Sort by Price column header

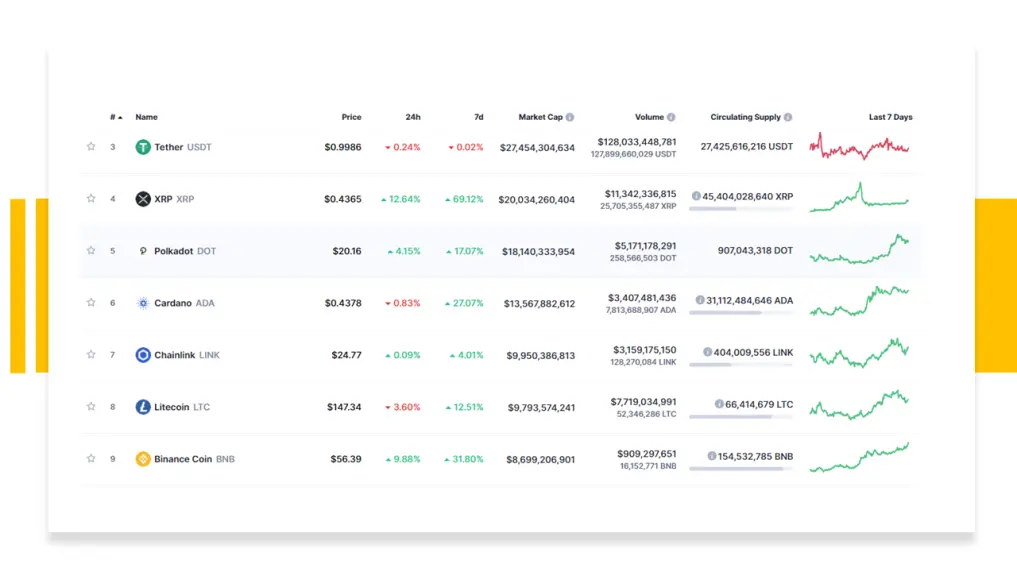point(352,117)
